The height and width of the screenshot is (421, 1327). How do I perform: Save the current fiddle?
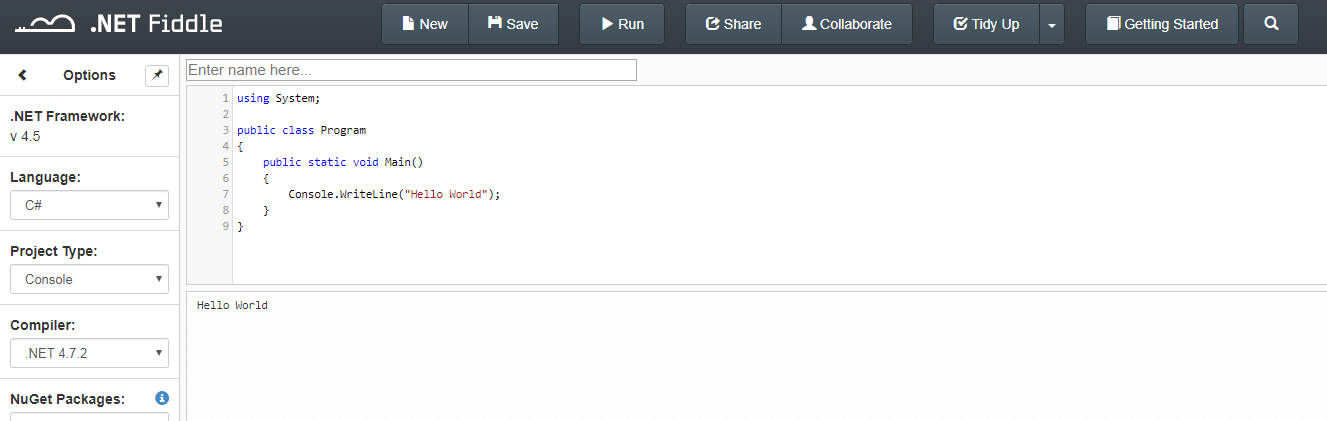(512, 24)
